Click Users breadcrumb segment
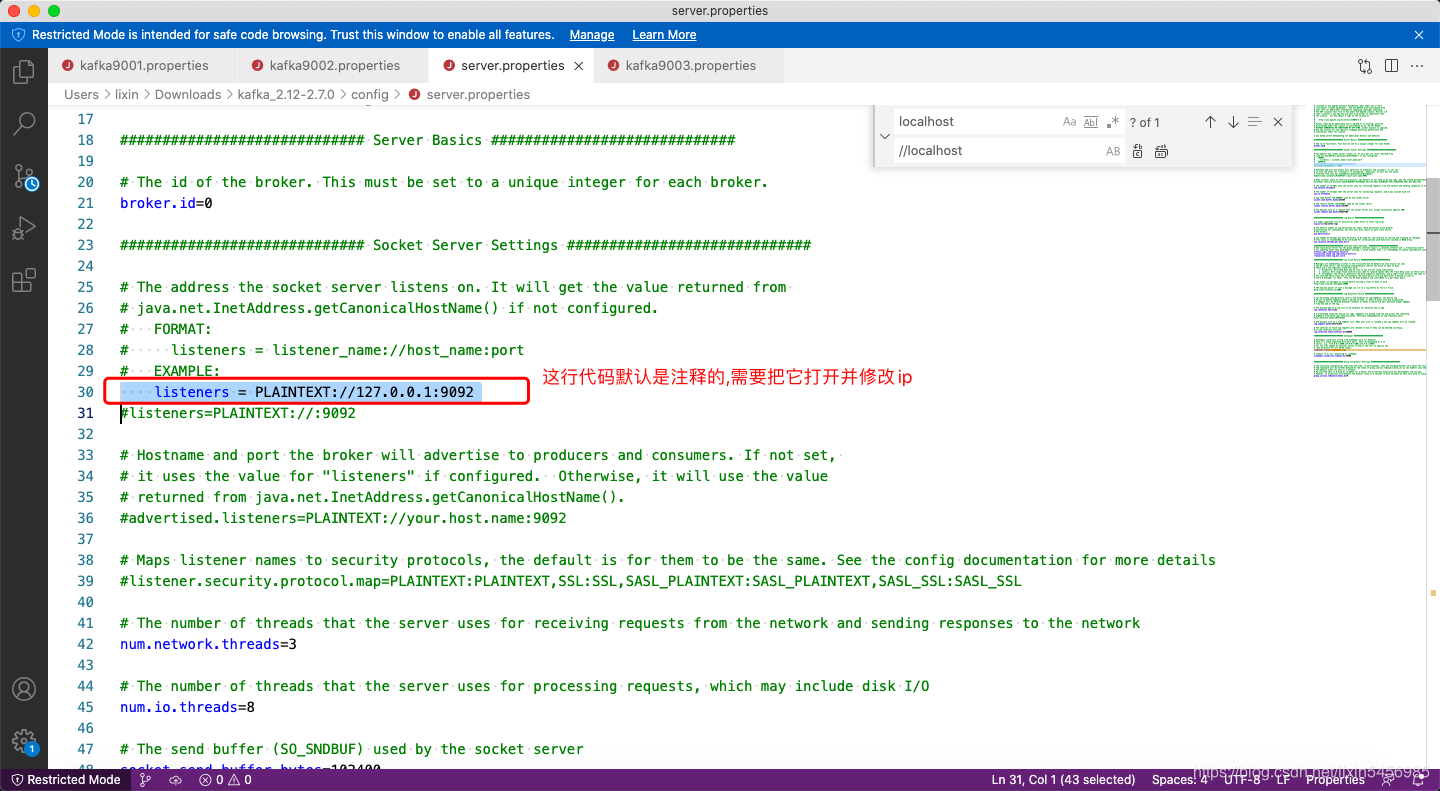 [81, 95]
